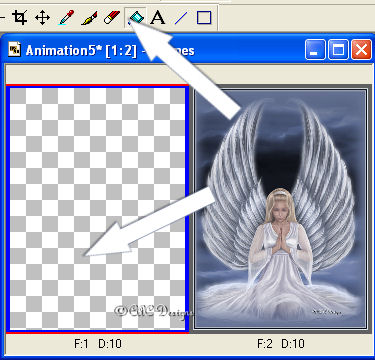375x360 pixels.
Task: Select the Line drawing tool
Action: click(x=181, y=18)
